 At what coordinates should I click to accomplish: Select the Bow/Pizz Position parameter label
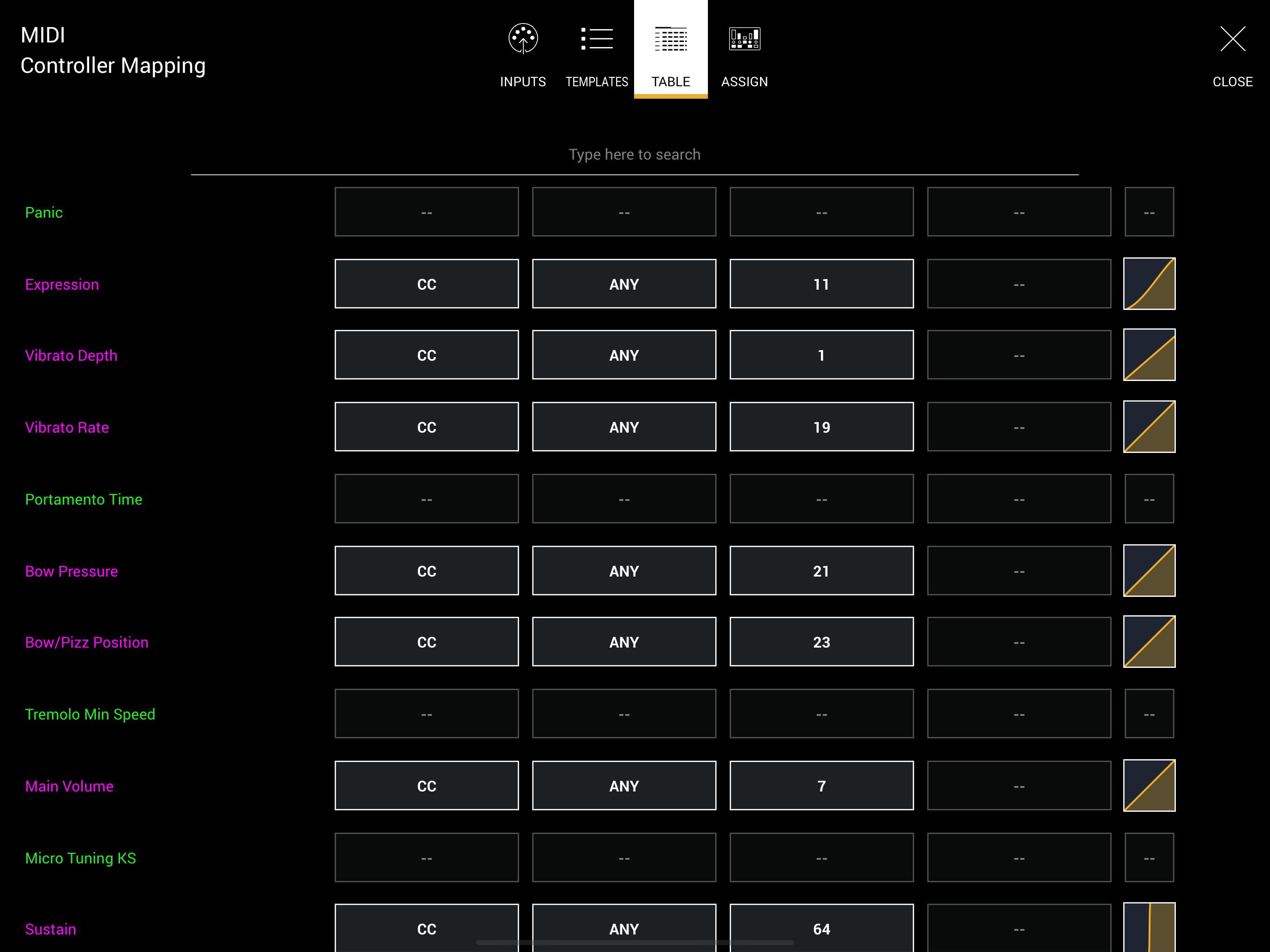click(87, 643)
